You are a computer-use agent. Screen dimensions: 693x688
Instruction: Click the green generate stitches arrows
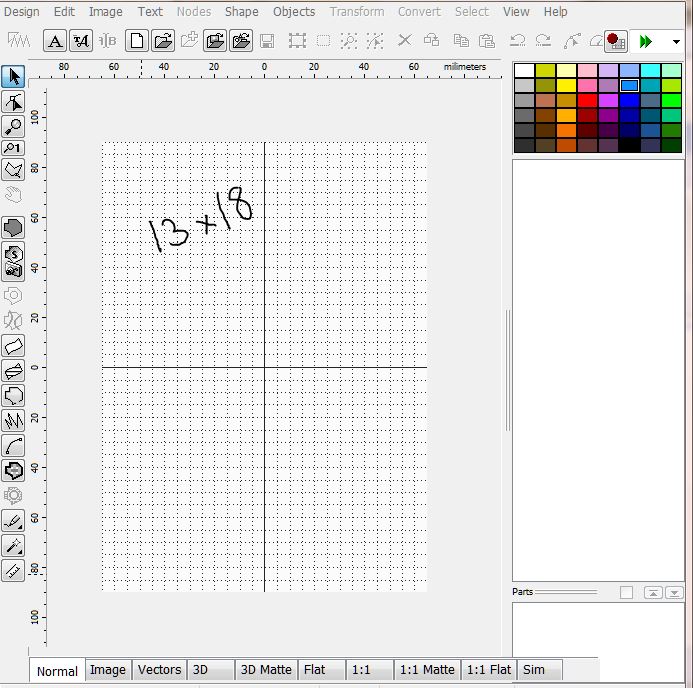point(646,41)
